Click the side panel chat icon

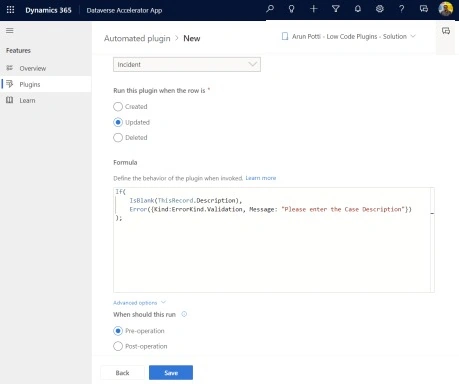(x=446, y=31)
